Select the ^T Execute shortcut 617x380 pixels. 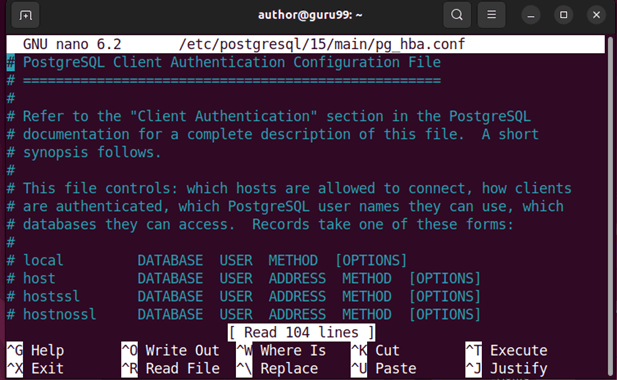(506, 350)
